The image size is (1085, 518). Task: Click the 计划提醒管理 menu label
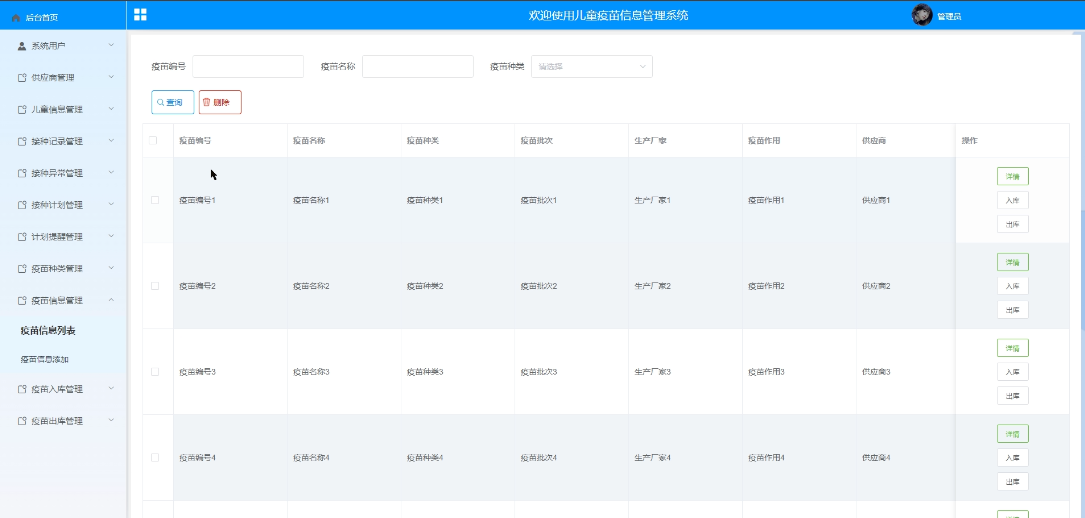57,237
